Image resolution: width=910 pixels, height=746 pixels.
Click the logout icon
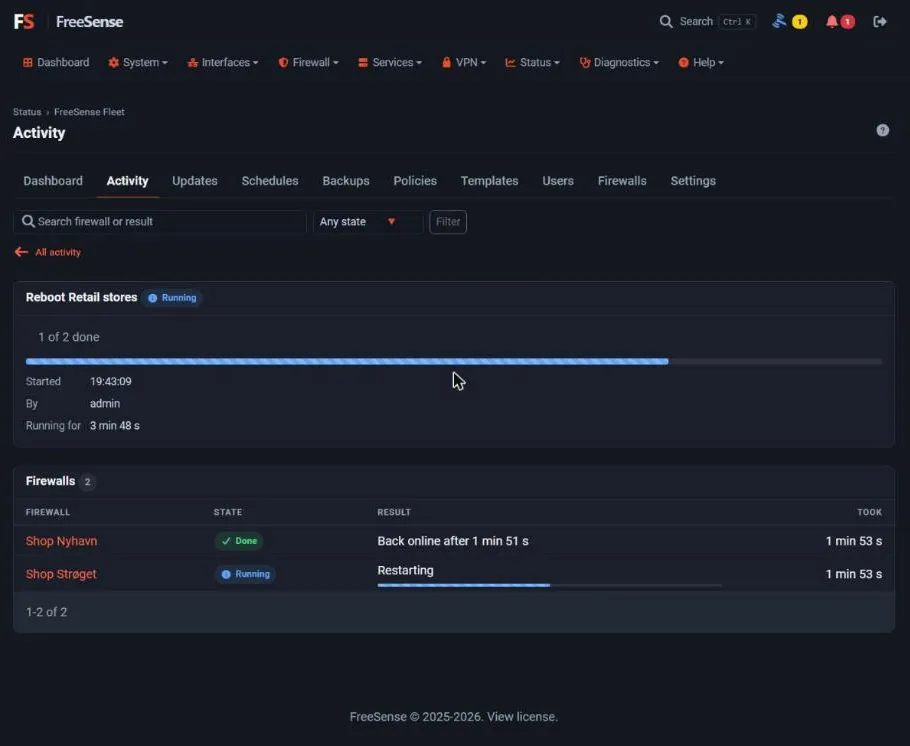[x=880, y=21]
